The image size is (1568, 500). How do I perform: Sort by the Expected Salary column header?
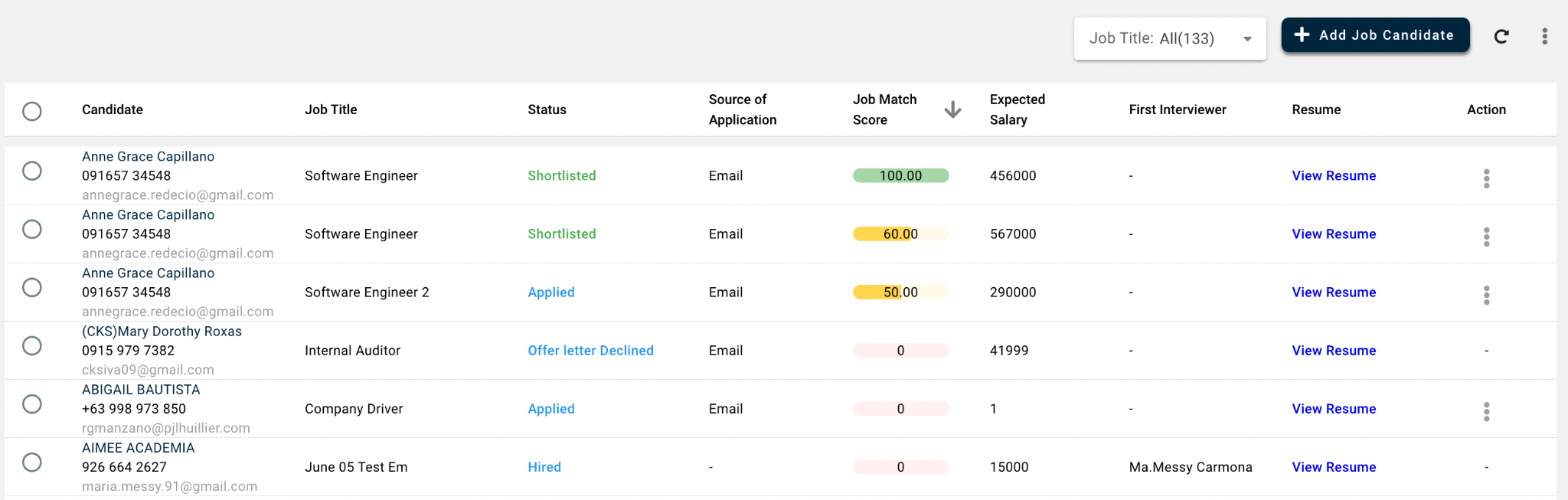coord(1017,109)
